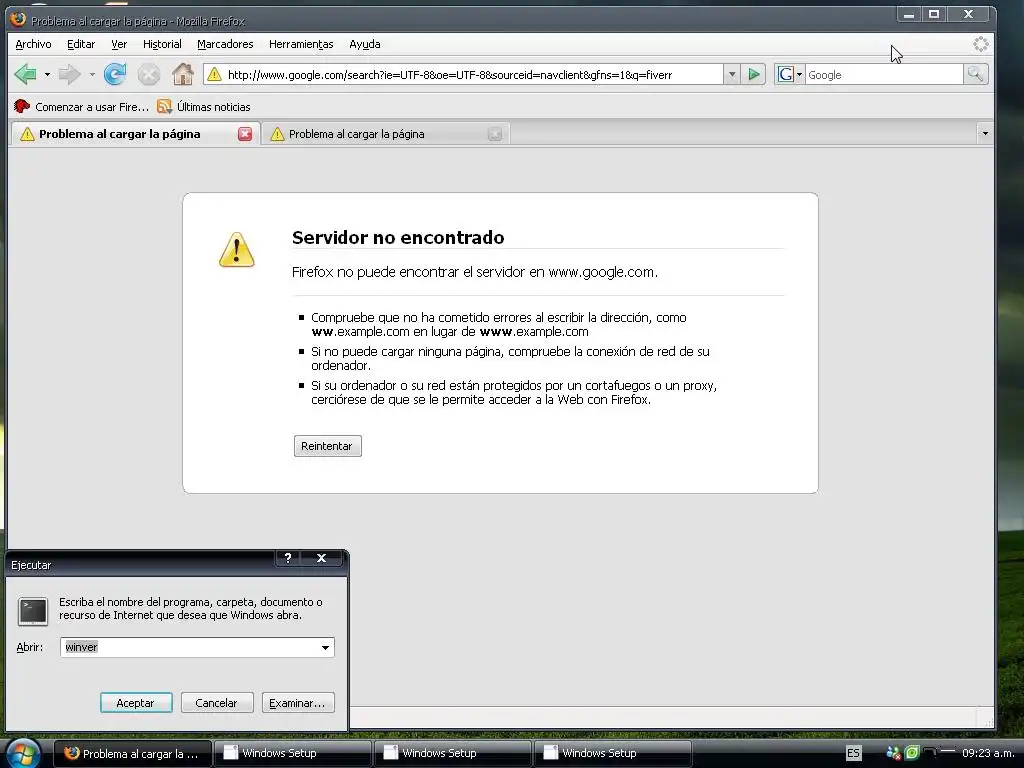Click the large yellow warning icon on error page
This screenshot has width=1024, height=768.
236,249
